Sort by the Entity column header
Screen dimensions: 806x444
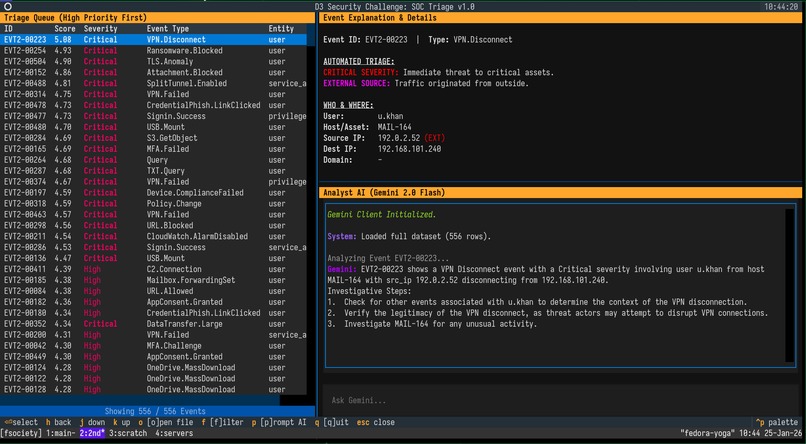click(x=281, y=29)
